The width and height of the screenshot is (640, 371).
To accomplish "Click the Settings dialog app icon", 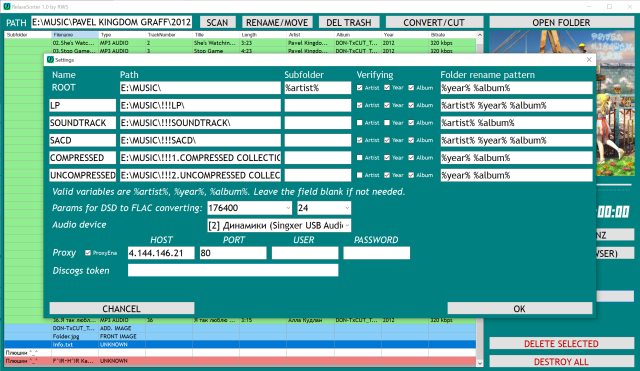I will coord(50,60).
